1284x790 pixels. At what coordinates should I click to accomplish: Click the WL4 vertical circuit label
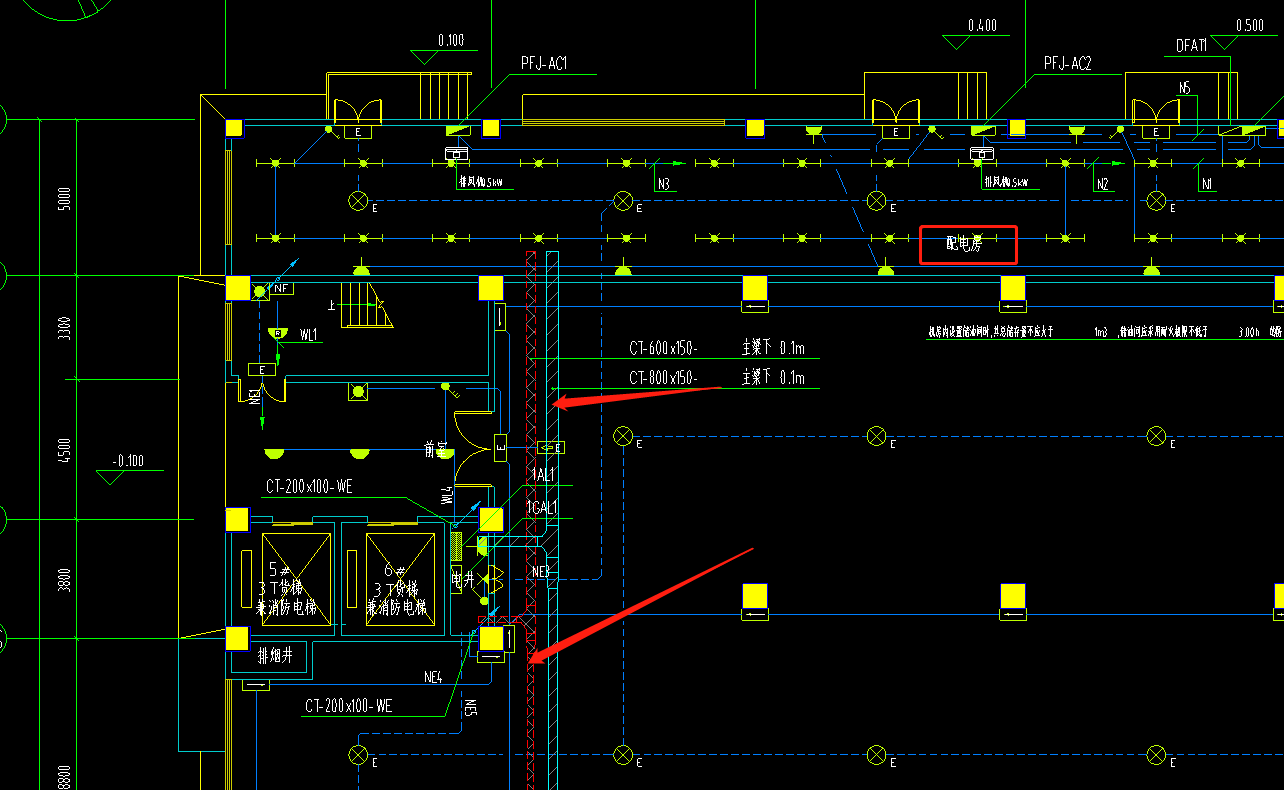[447, 494]
